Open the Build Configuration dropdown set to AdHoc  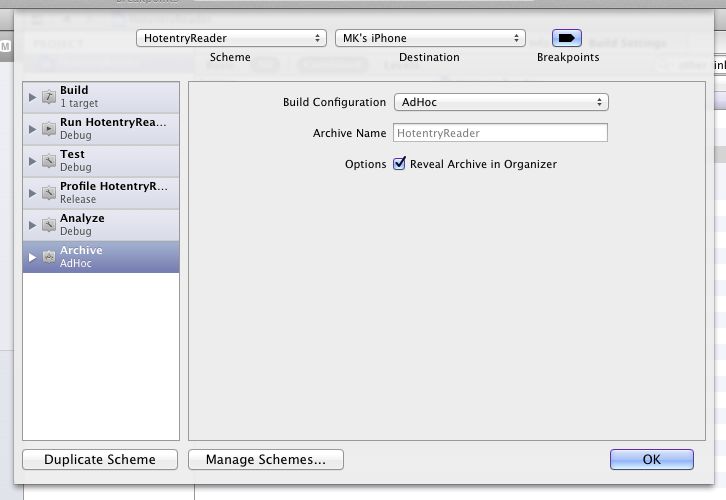click(501, 102)
